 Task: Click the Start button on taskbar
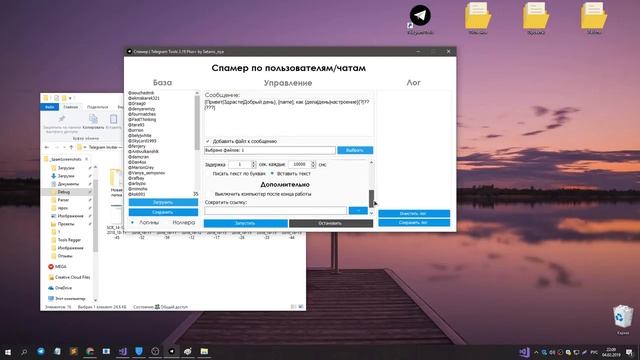click(8, 351)
